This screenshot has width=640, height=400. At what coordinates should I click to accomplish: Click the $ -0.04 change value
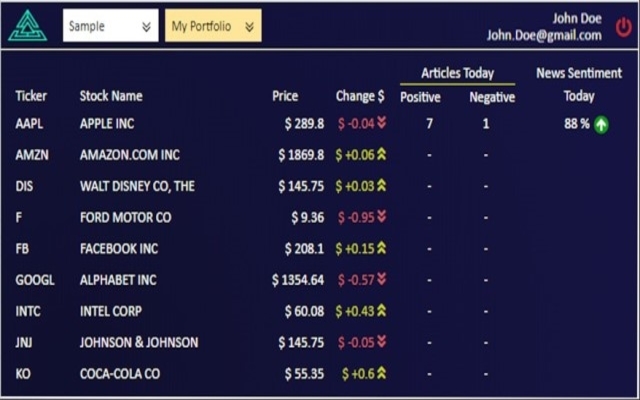click(x=356, y=123)
